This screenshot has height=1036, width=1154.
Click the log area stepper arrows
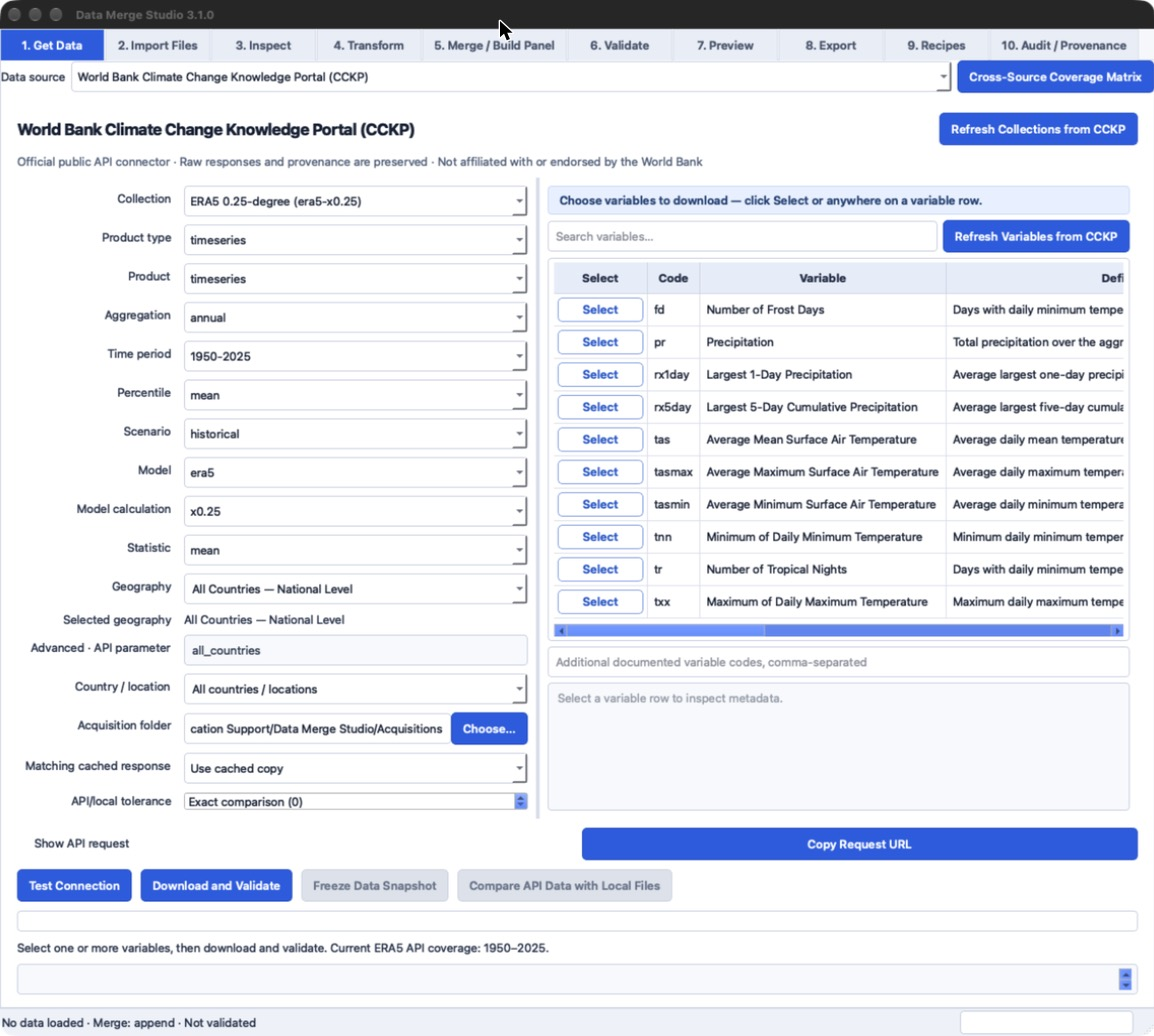(1125, 979)
